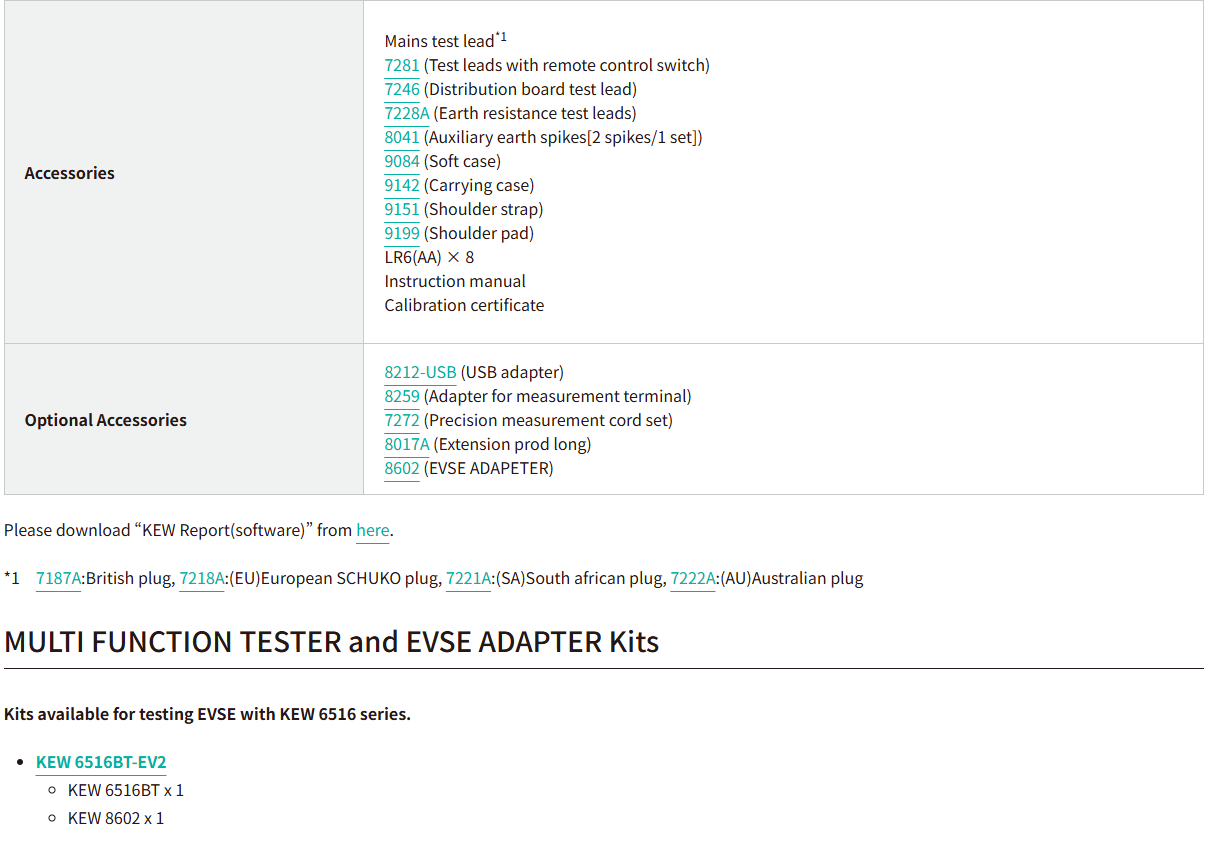
Task: Open the 8602 EVSE adapter link
Action: (402, 469)
